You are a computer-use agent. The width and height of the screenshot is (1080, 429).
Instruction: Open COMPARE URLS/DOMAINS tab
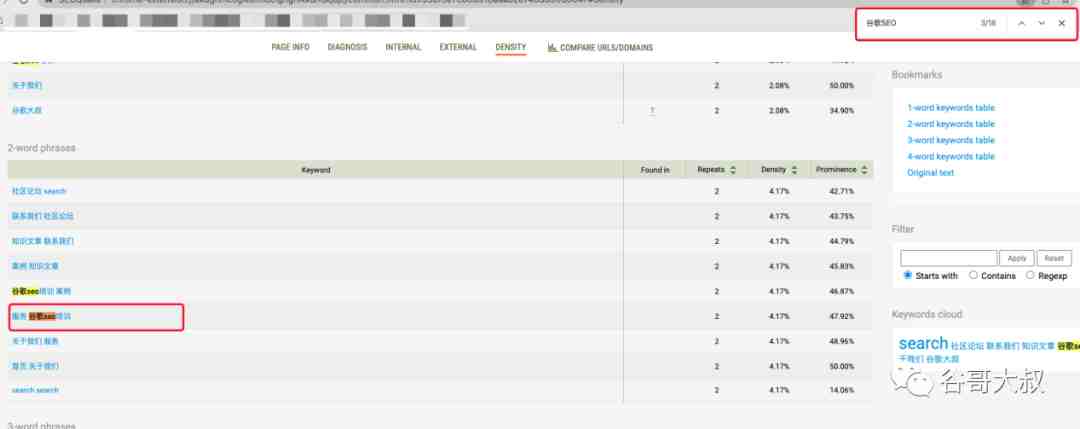[x=606, y=48]
